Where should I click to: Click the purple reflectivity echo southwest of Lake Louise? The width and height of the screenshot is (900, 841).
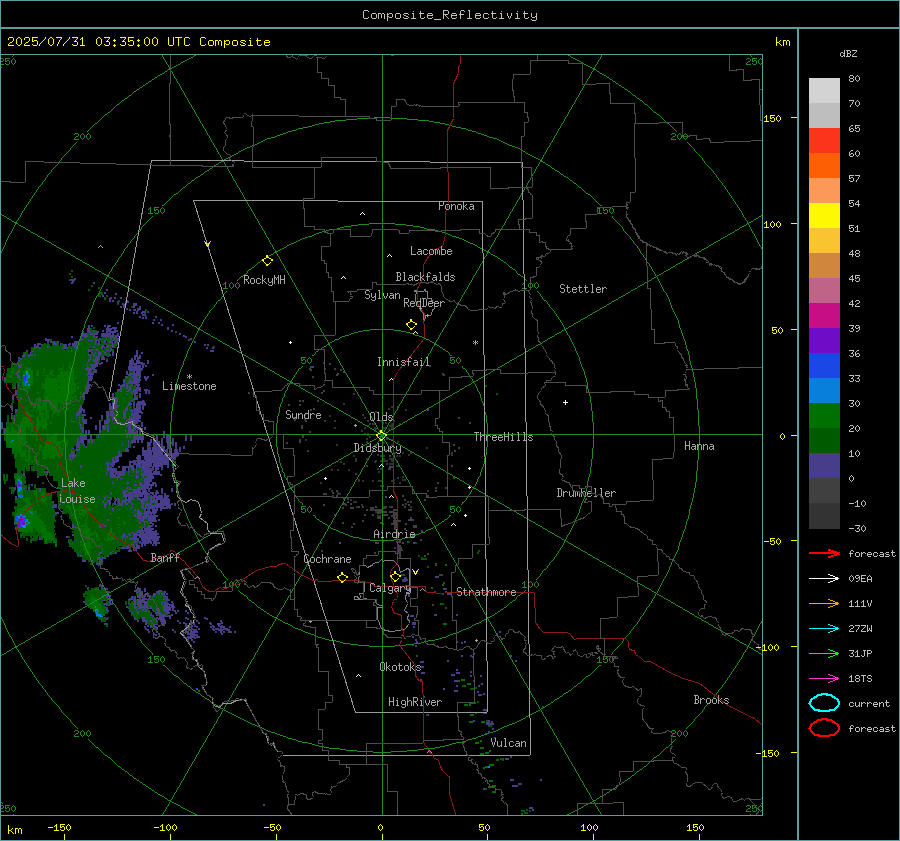pos(22,521)
